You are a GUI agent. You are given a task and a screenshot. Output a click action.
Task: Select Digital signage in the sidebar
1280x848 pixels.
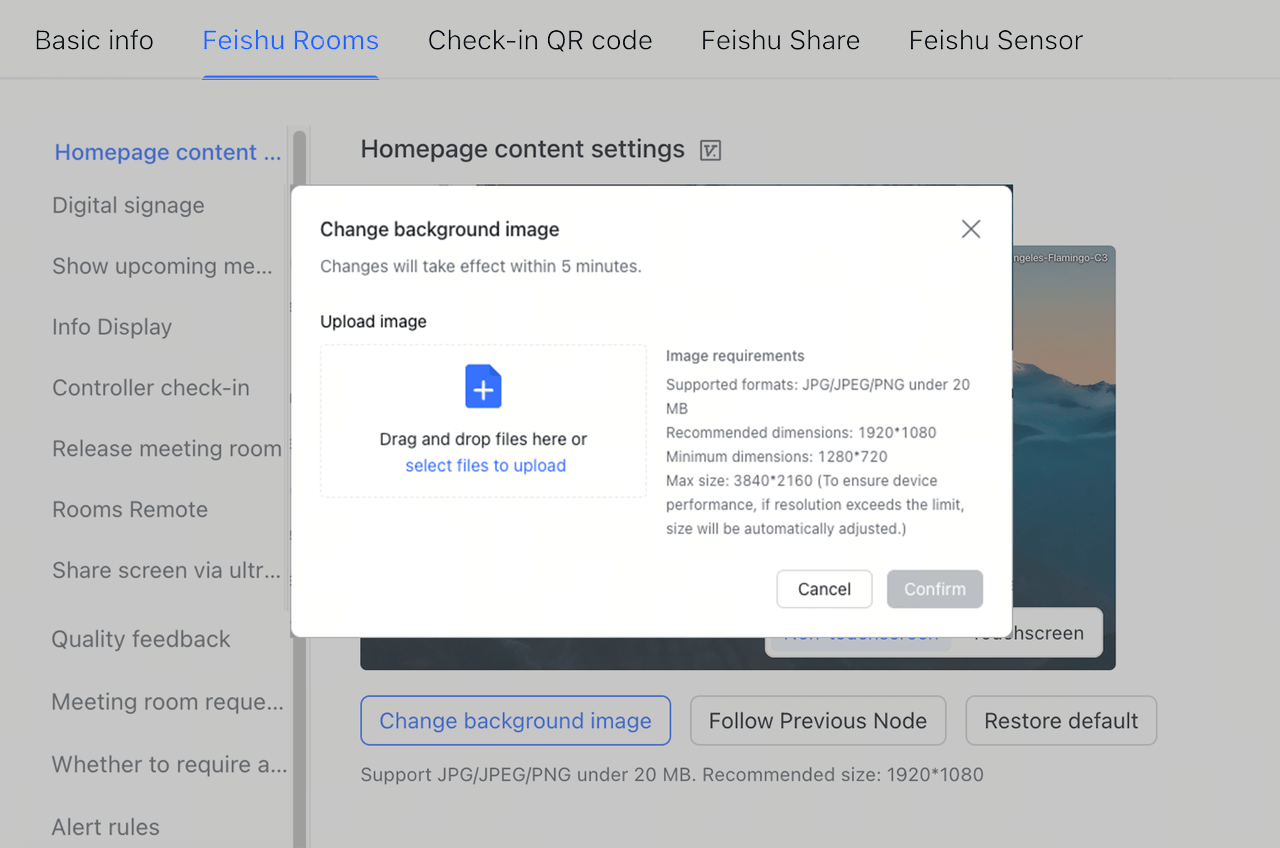point(128,205)
